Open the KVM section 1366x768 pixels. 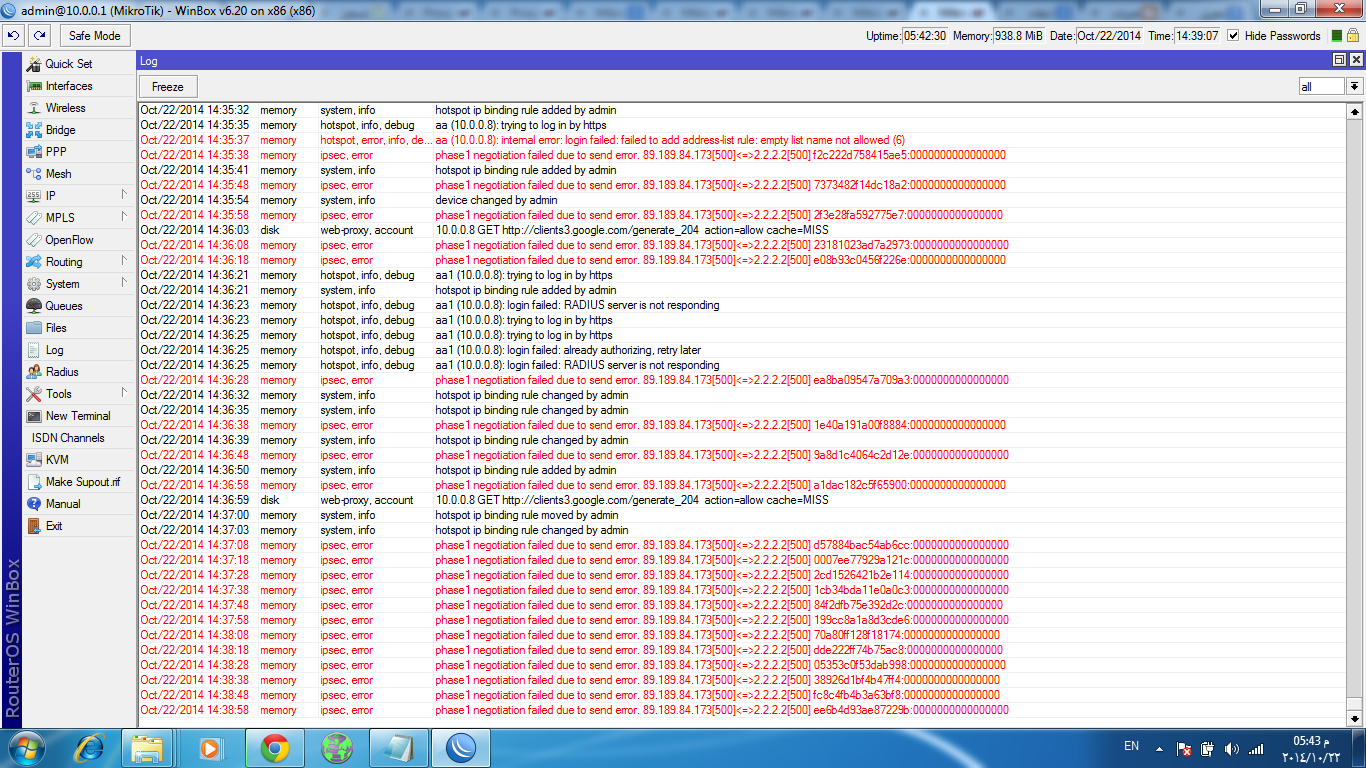(79, 460)
